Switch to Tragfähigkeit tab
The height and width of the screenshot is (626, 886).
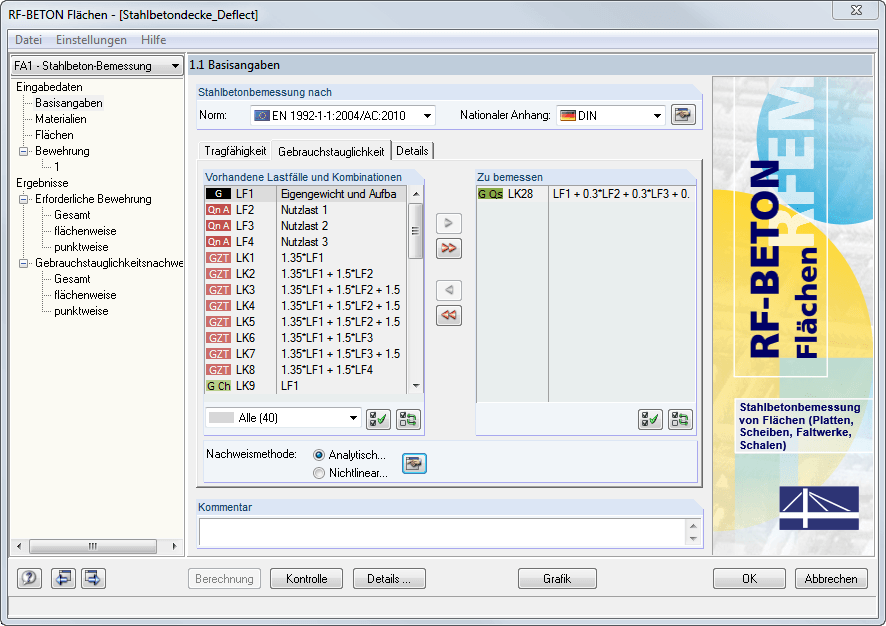pyautogui.click(x=235, y=151)
